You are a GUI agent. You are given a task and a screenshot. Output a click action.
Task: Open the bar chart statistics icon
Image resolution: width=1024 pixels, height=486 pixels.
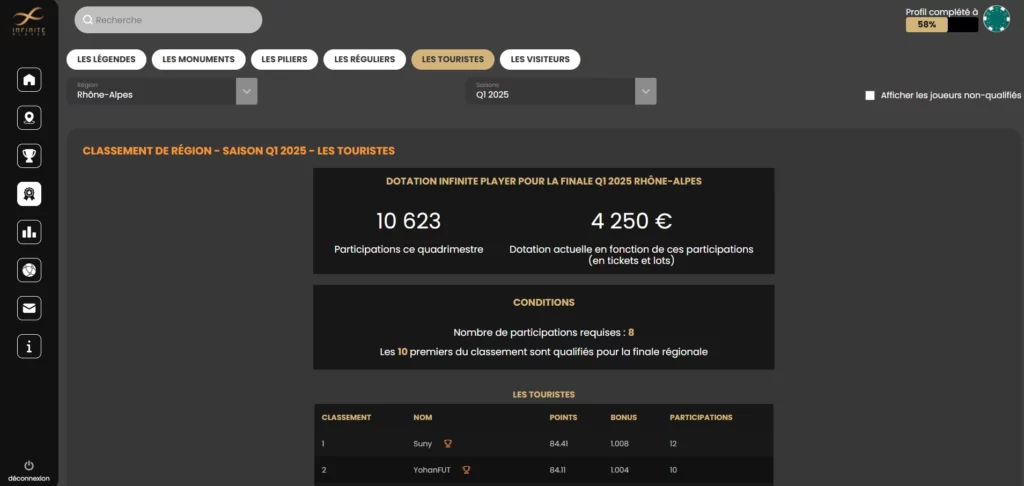coord(29,232)
